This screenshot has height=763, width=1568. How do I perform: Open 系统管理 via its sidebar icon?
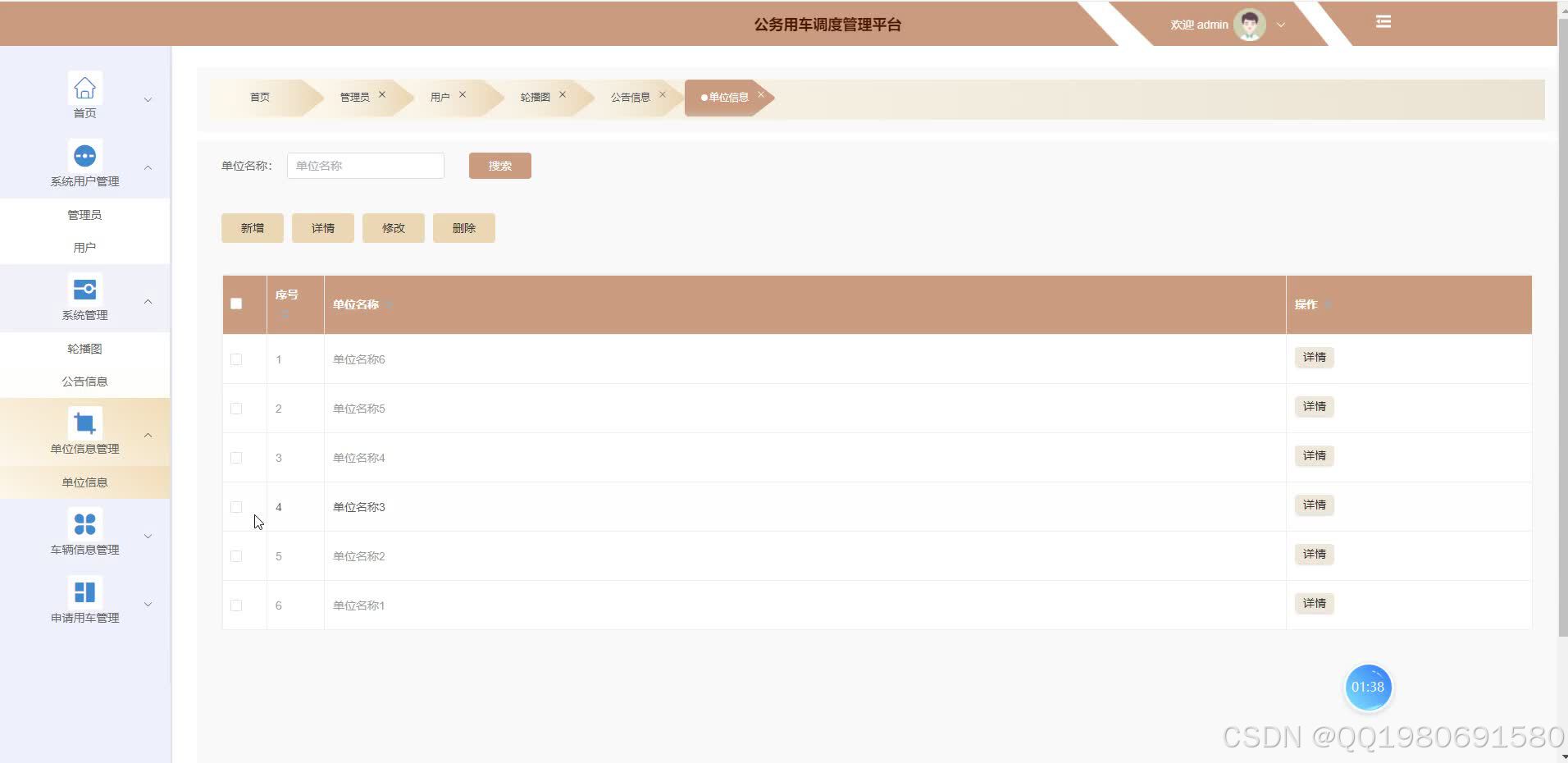click(84, 289)
